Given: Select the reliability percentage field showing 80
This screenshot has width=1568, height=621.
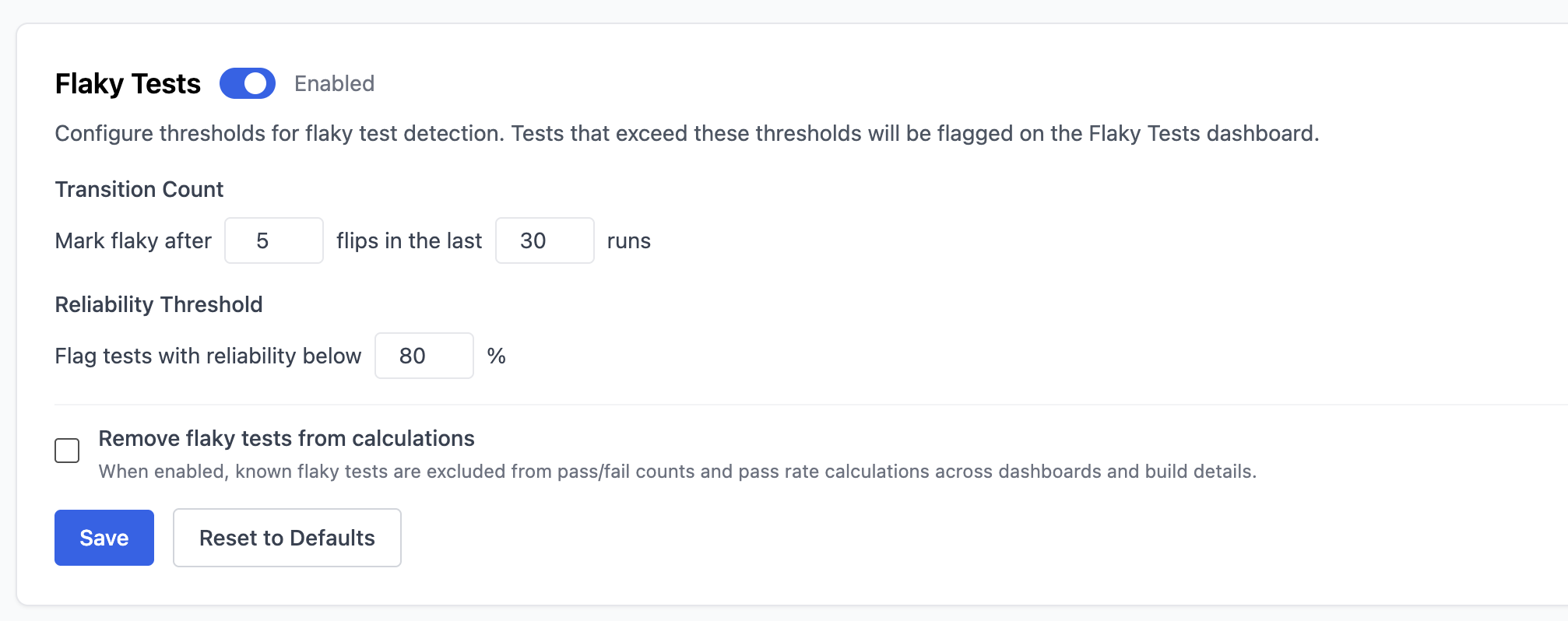Looking at the screenshot, I should click(x=424, y=356).
